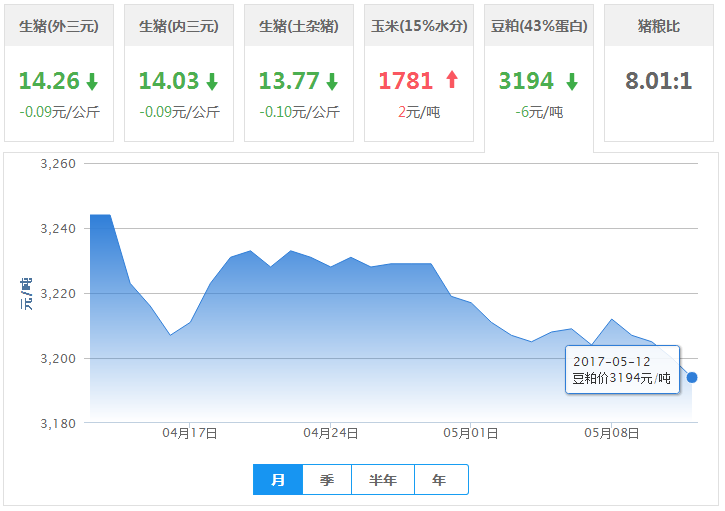Click the green down arrow beside 14.03
725x511 pixels.
[212, 81]
